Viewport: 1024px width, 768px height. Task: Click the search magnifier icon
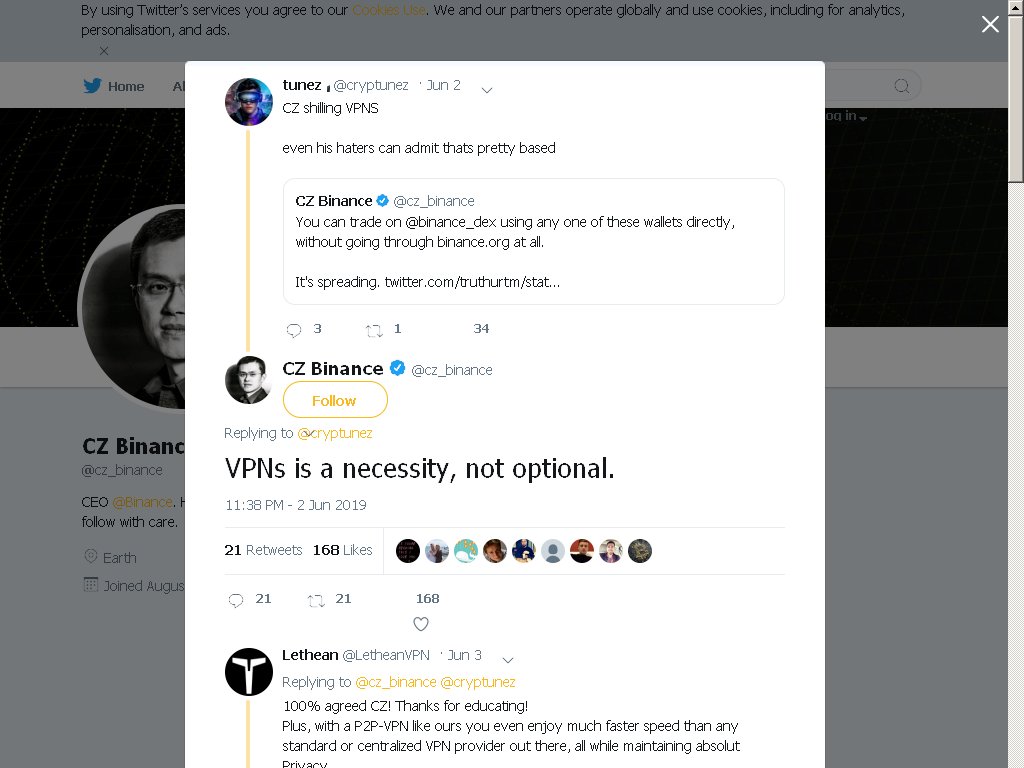pos(901,86)
